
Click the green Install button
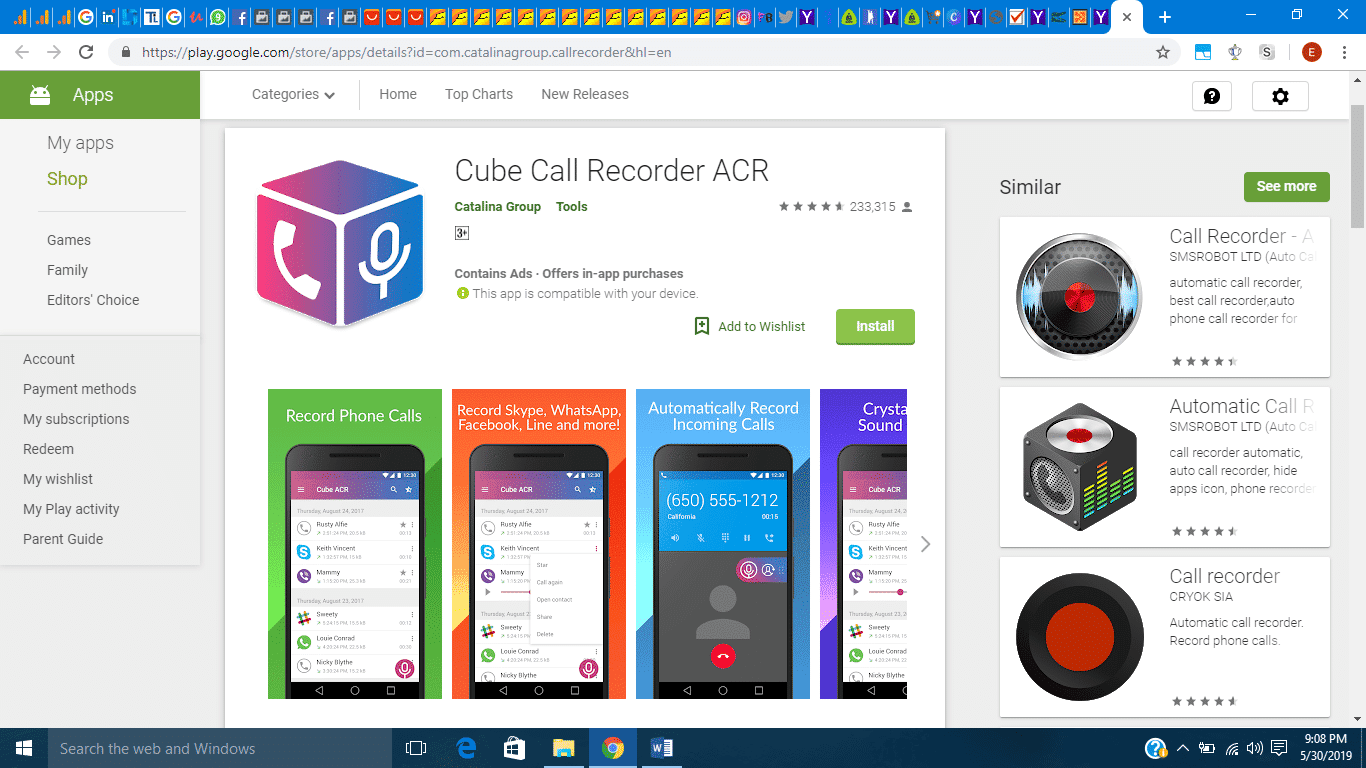click(x=875, y=326)
